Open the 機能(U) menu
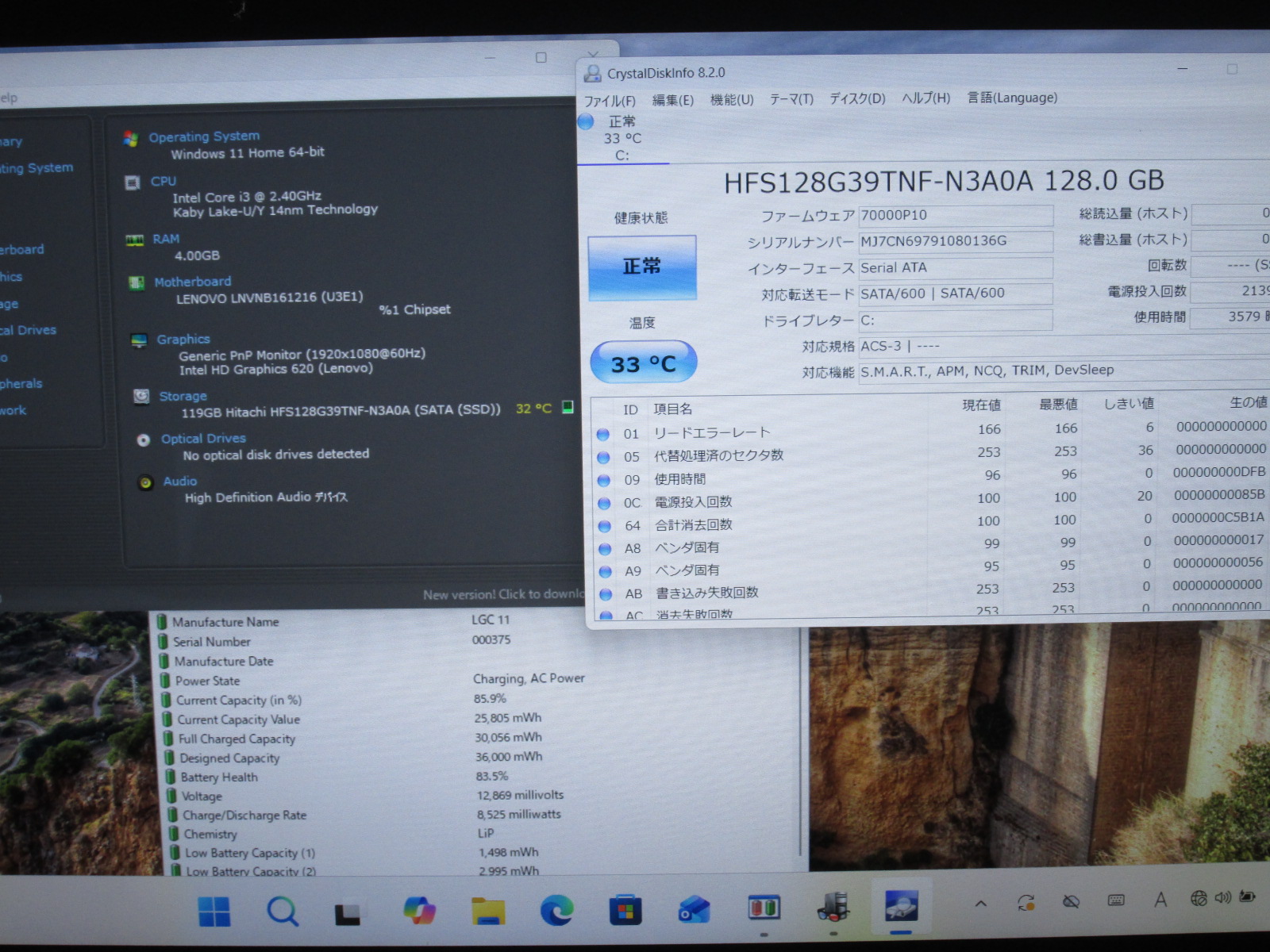Screen dimensions: 1270x952 point(731,100)
